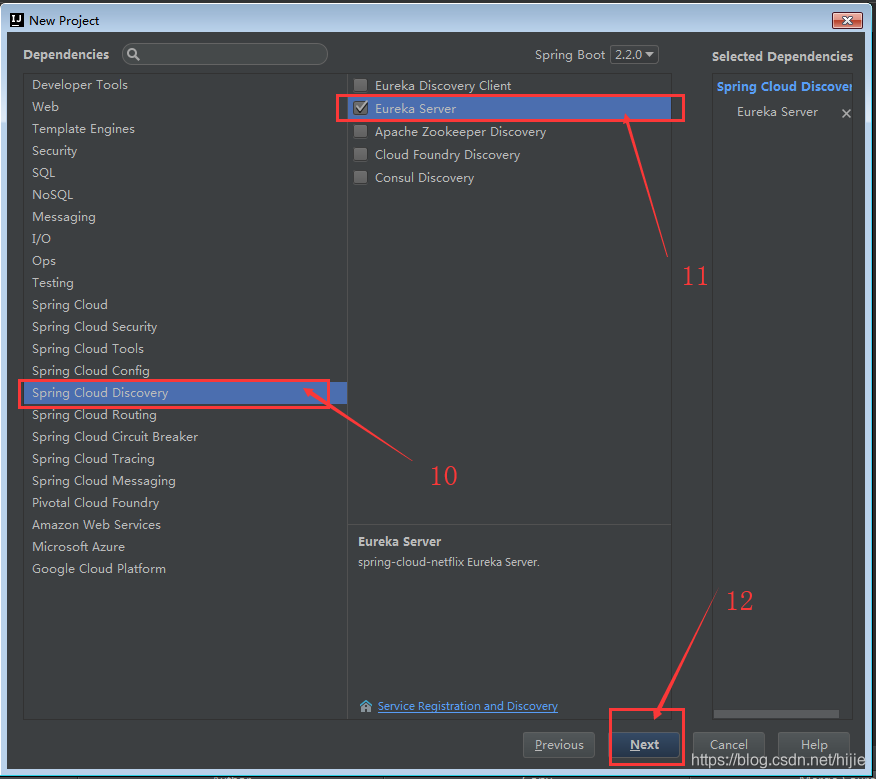Select the Ops category
The image size is (876, 779).
click(x=185, y=260)
